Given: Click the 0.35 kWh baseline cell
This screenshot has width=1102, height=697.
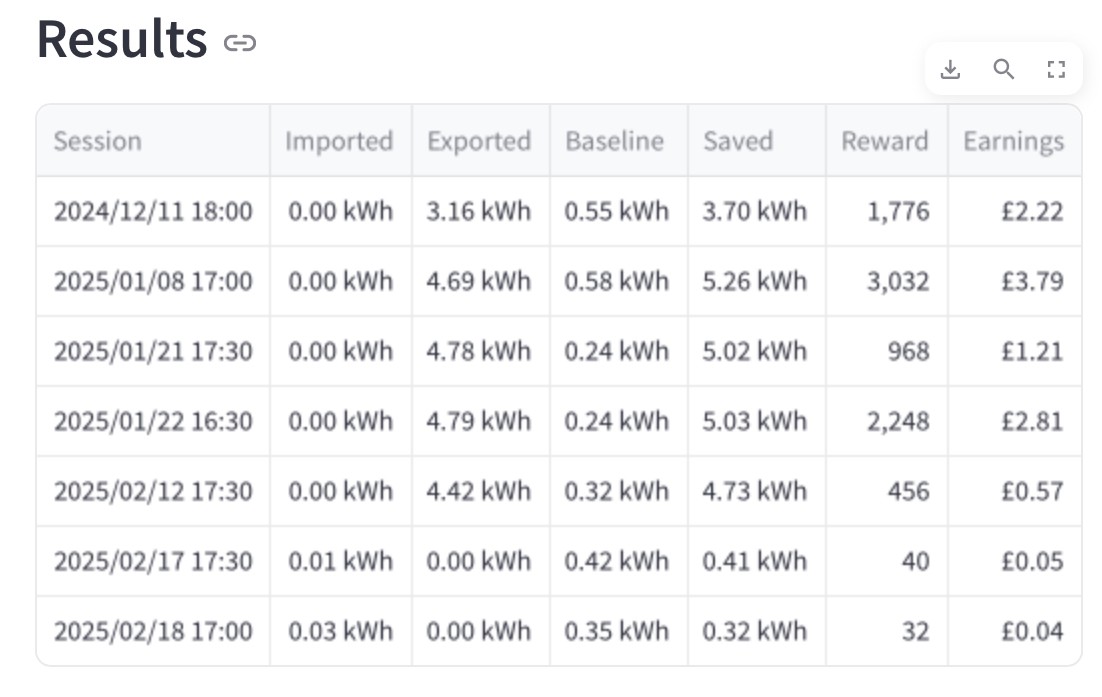Looking at the screenshot, I should point(618,631).
